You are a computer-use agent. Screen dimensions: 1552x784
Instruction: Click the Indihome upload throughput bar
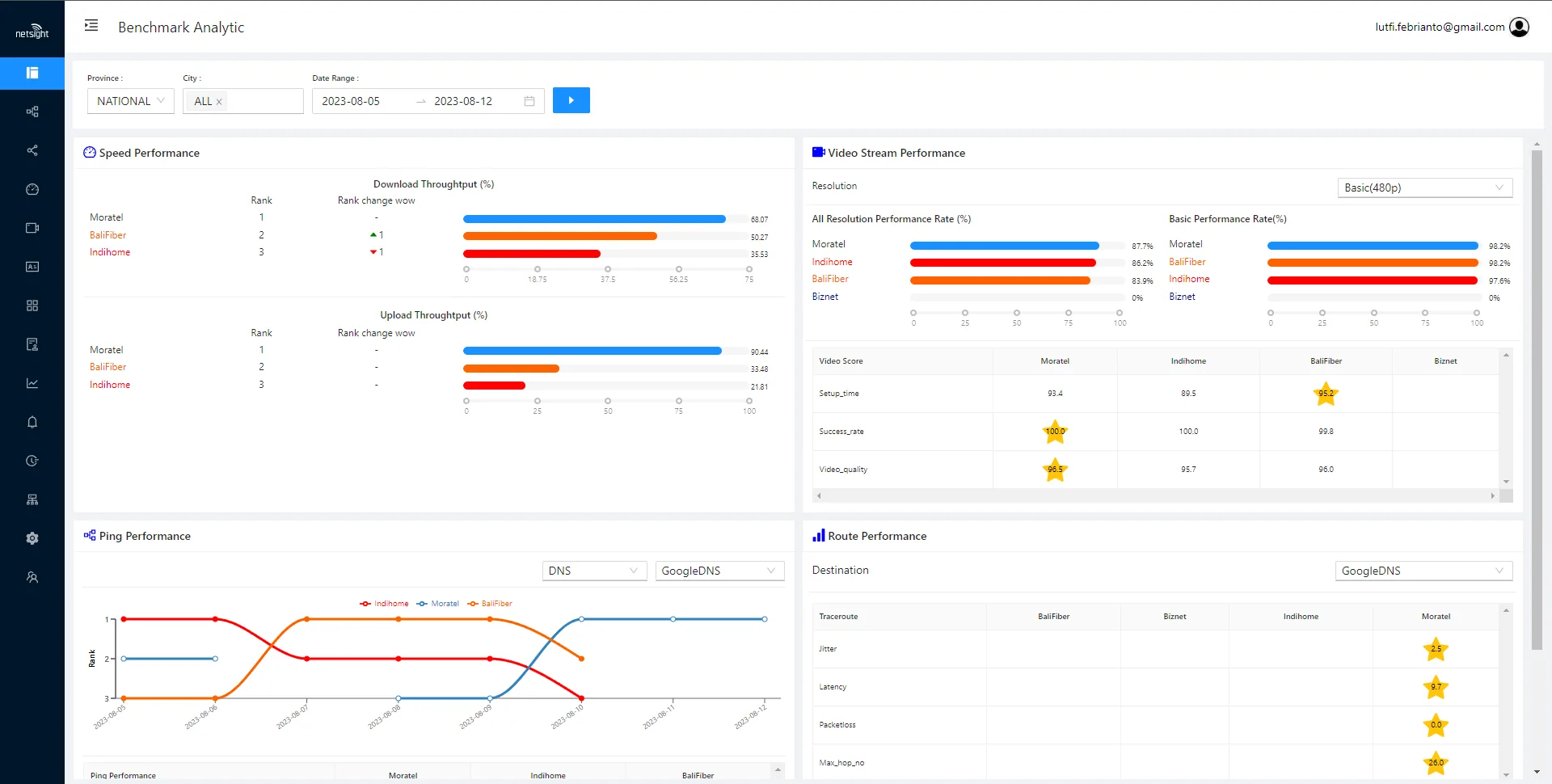[x=495, y=386]
